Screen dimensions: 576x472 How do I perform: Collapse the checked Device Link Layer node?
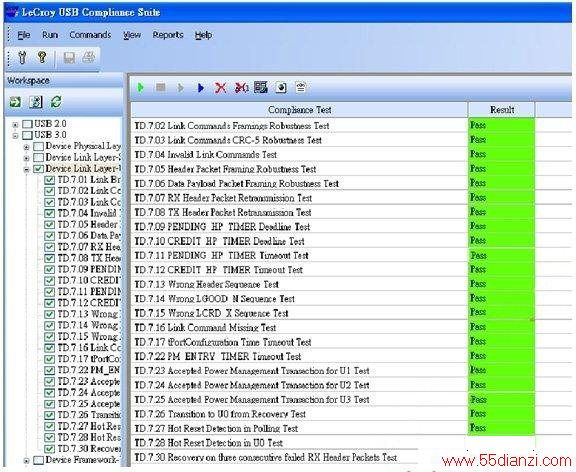[x=26, y=169]
